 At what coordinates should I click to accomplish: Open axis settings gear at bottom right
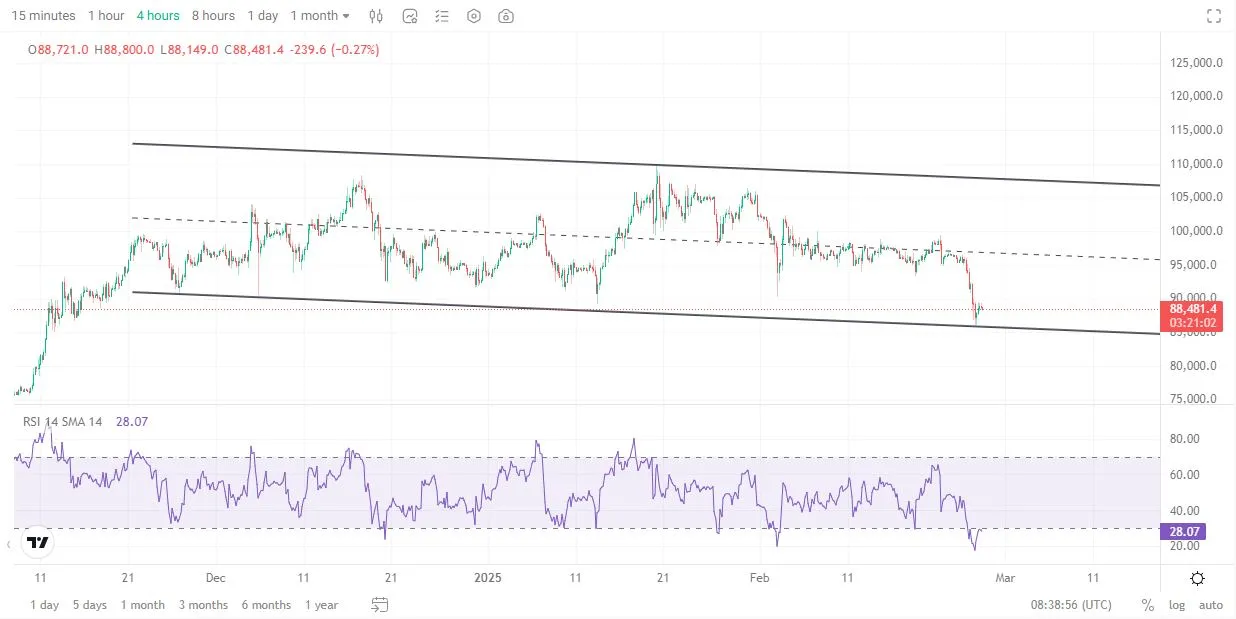pyautogui.click(x=1197, y=578)
